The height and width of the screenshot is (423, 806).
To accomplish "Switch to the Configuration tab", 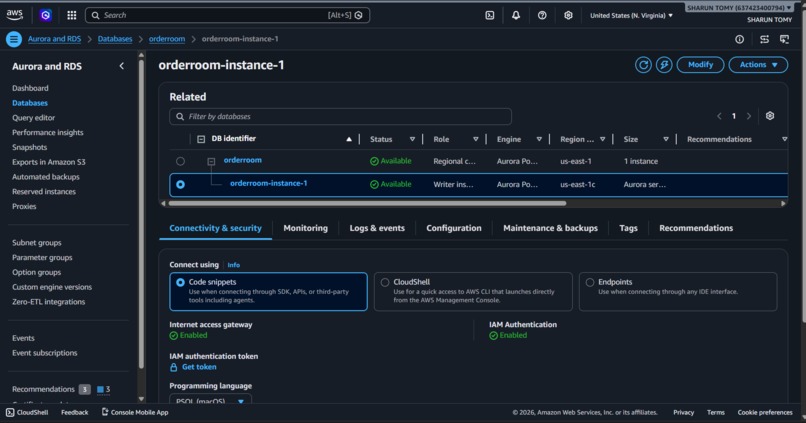I will point(454,228).
